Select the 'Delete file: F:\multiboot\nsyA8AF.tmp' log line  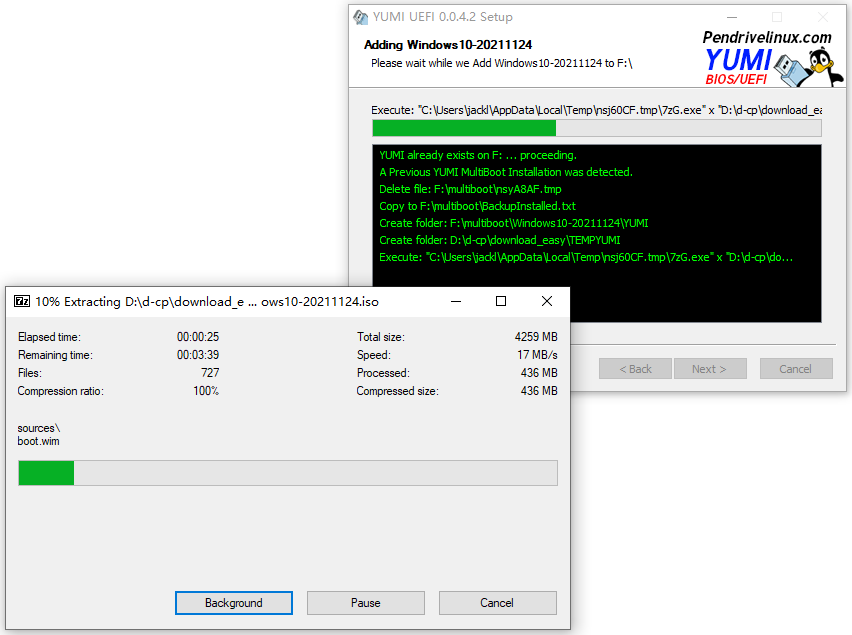[x=470, y=189]
